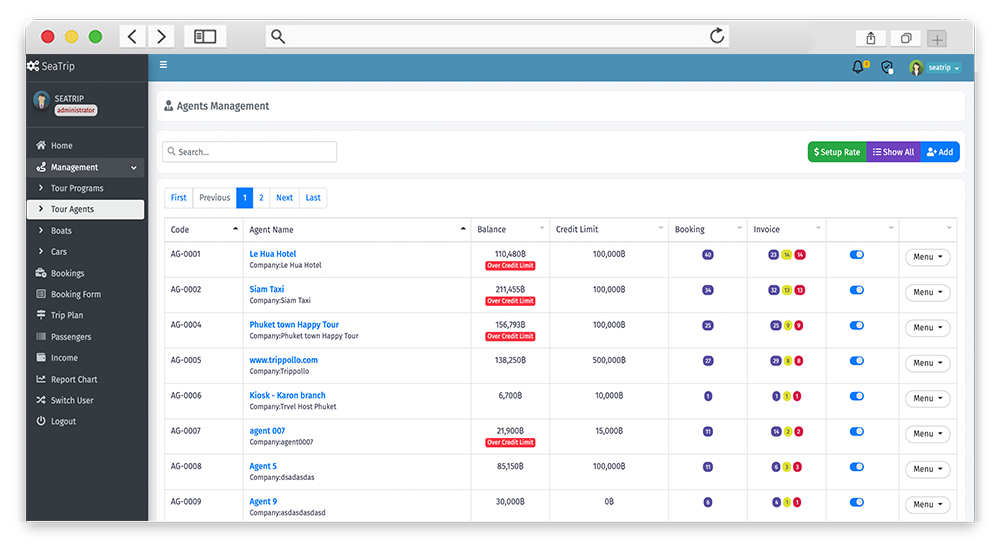Click Logout in the sidebar
This screenshot has width=1000, height=557.
coord(85,421)
